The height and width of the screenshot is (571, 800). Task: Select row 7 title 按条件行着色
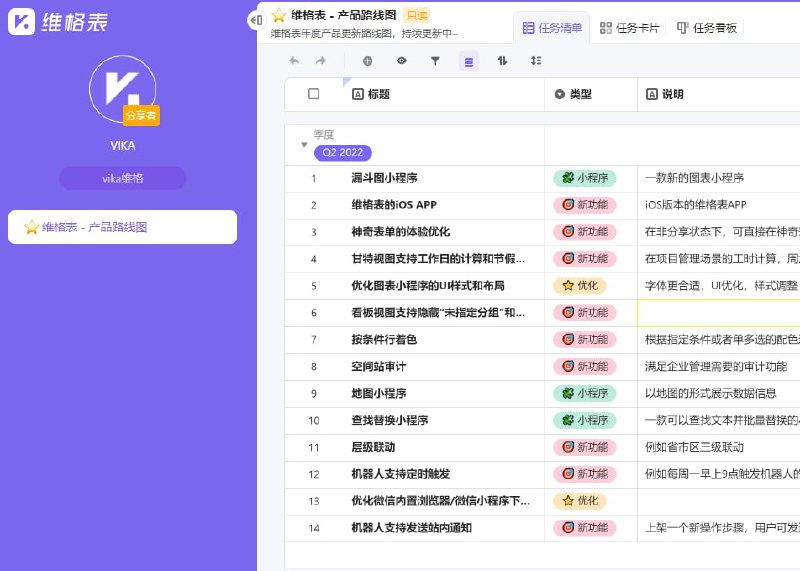384,340
